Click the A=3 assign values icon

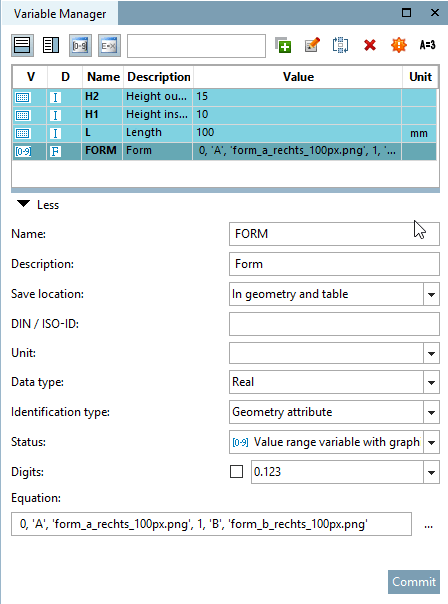pyautogui.click(x=428, y=45)
